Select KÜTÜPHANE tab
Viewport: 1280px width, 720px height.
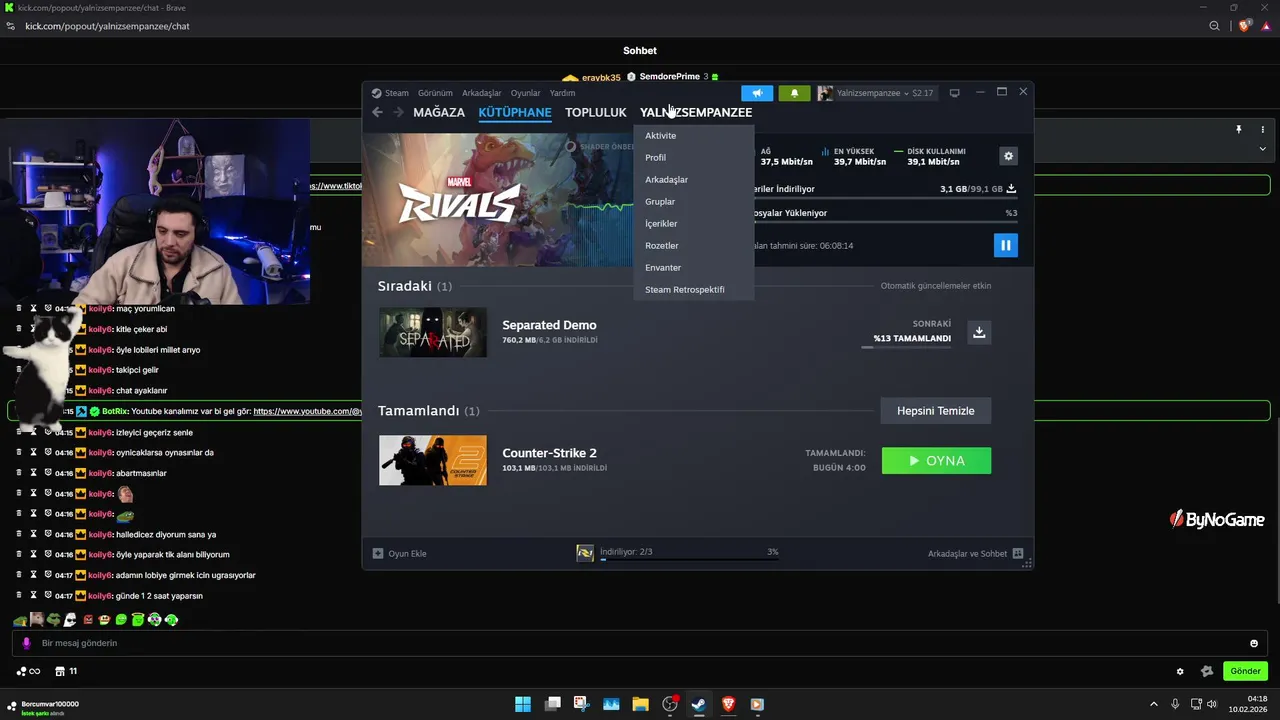(515, 112)
